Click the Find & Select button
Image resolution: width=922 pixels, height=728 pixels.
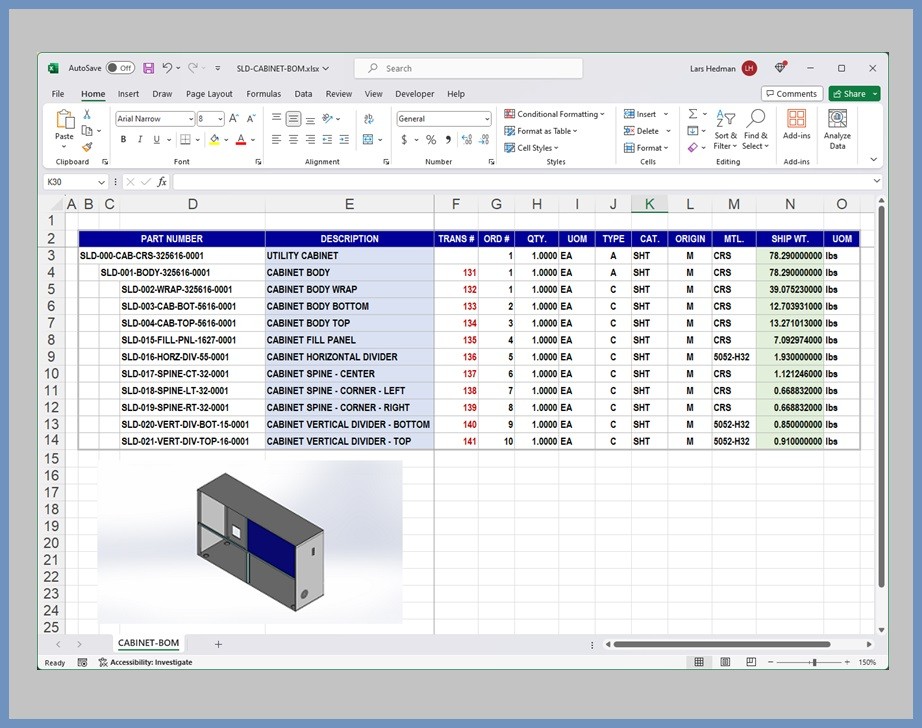[756, 129]
